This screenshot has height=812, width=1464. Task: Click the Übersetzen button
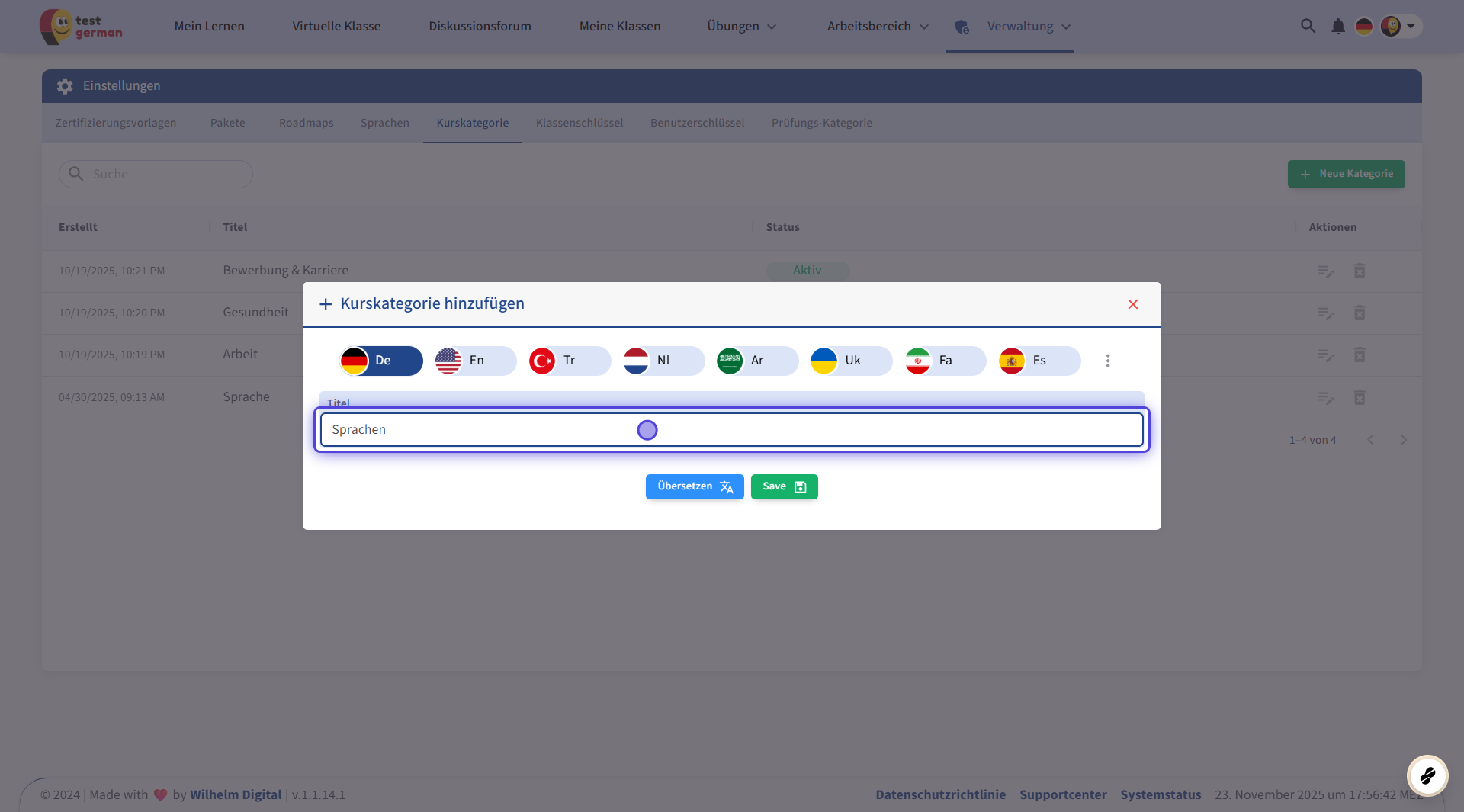694,486
